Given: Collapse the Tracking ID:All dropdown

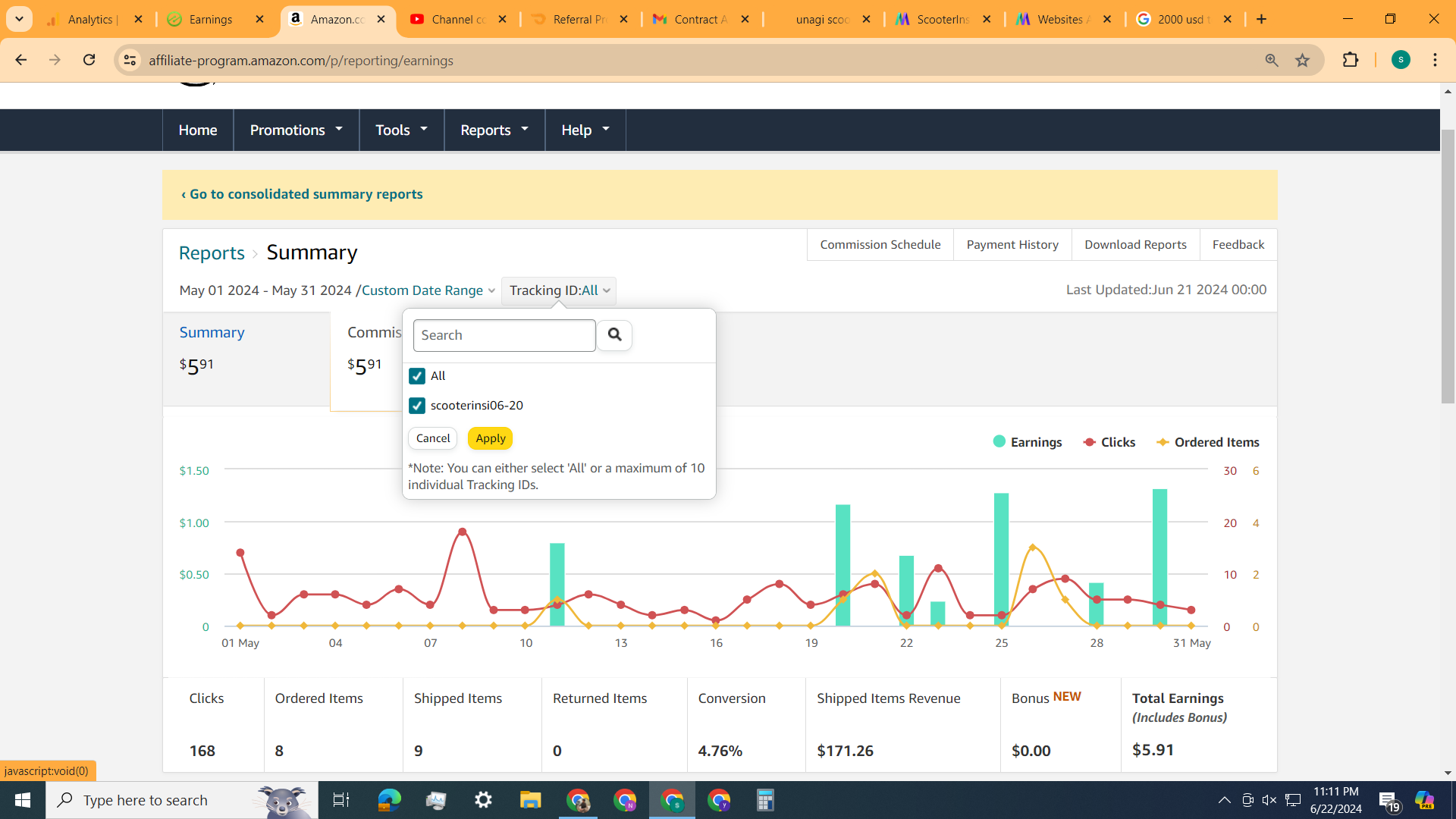Looking at the screenshot, I should click(x=559, y=290).
